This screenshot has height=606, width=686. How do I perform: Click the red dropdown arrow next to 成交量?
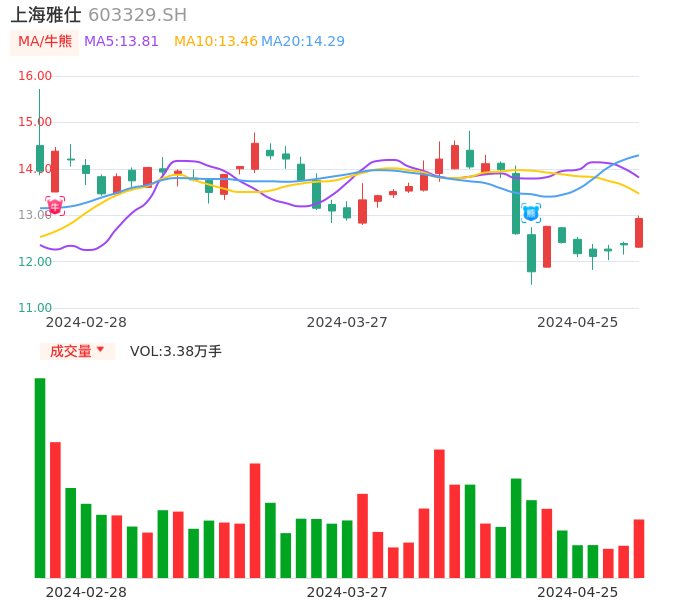click(x=100, y=350)
